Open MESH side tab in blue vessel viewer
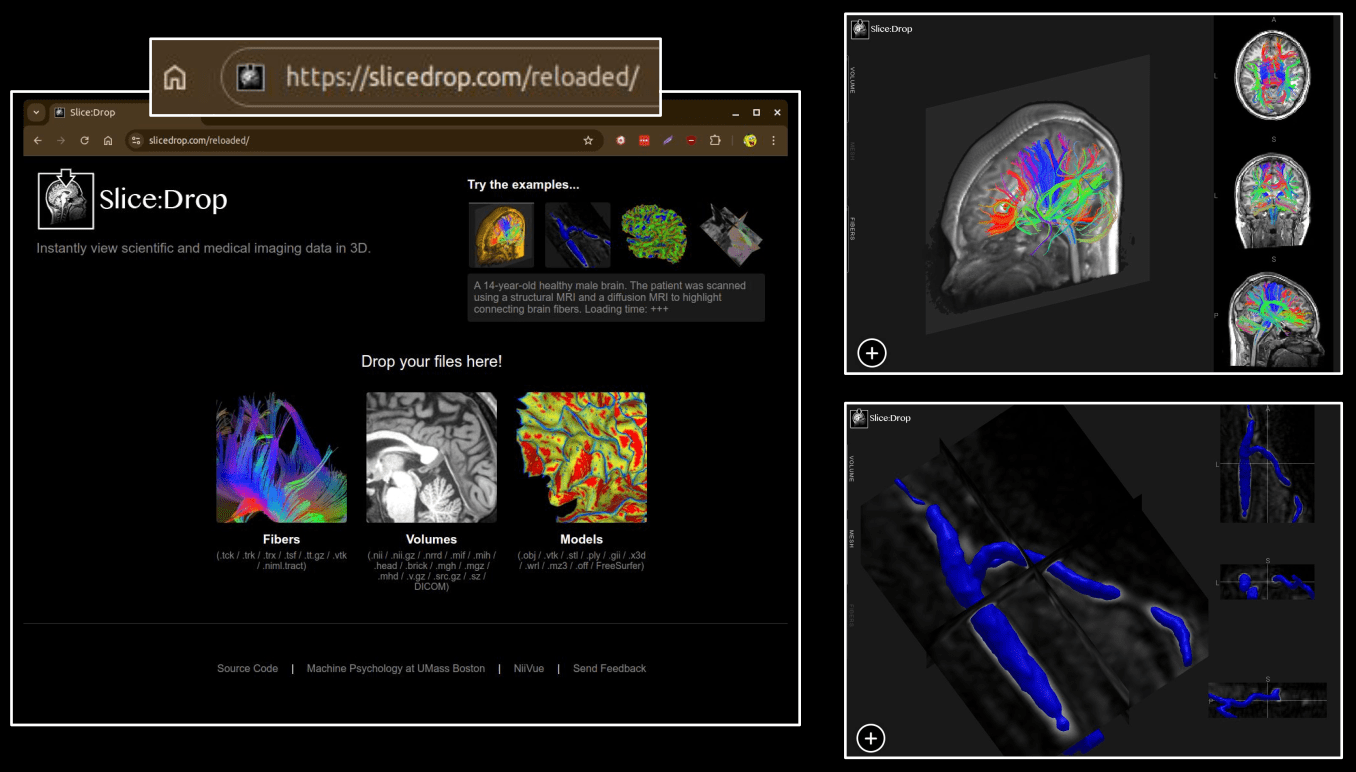This screenshot has height=772, width=1356. coord(853,541)
